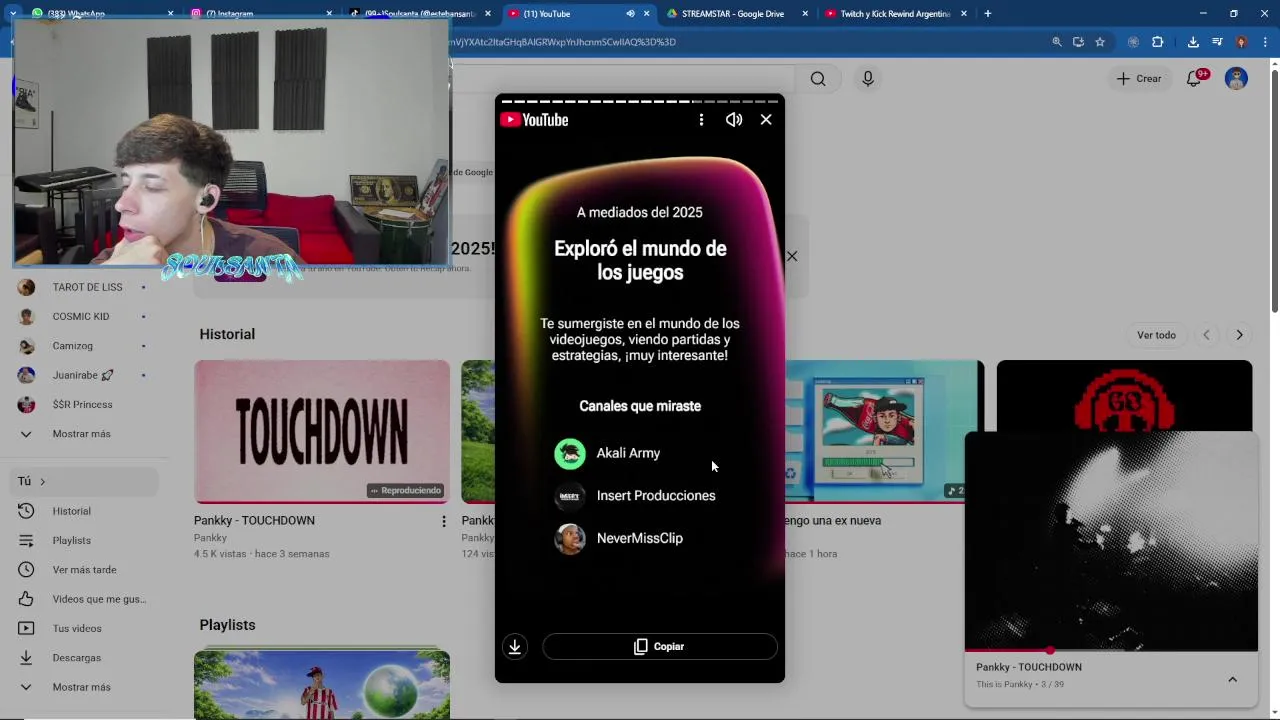Click the NeverMissClip avatar icon
The width and height of the screenshot is (1280, 720).
pos(570,539)
